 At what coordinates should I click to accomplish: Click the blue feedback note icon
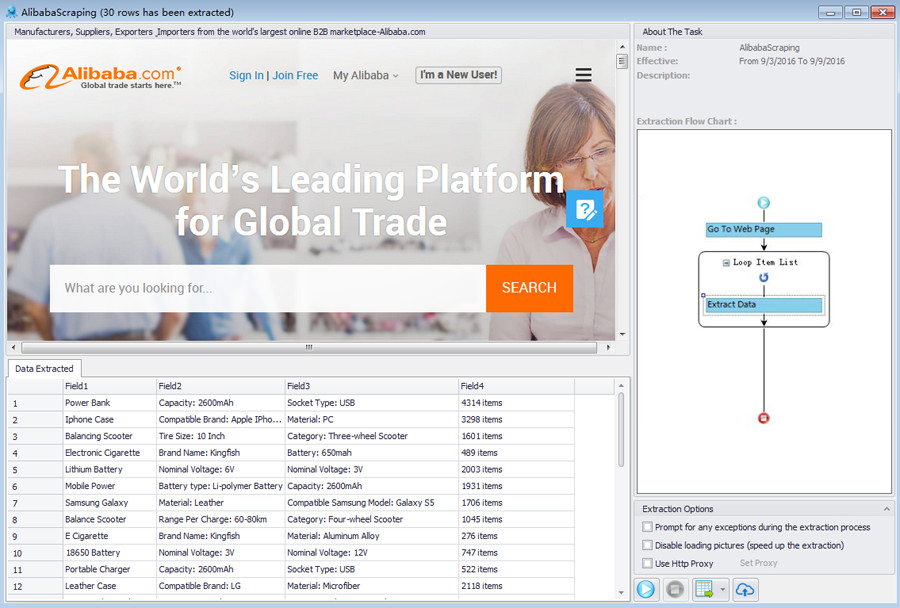pos(585,209)
